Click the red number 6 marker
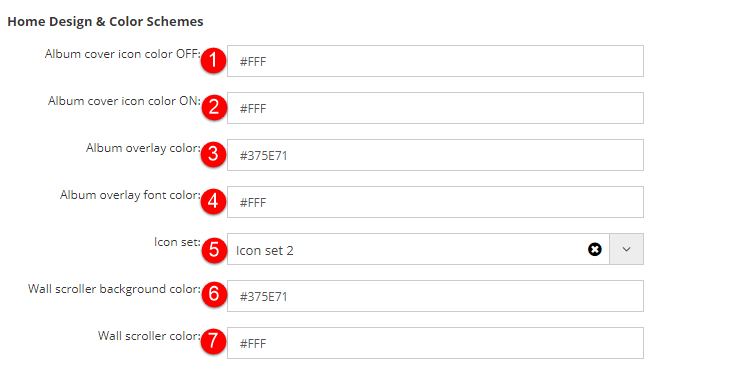Image resolution: width=742 pixels, height=377 pixels. tap(213, 294)
